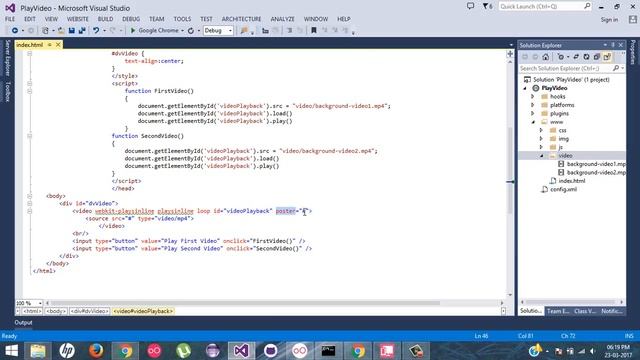
Task: Switch to the Class View tab
Action: click(x=585, y=311)
